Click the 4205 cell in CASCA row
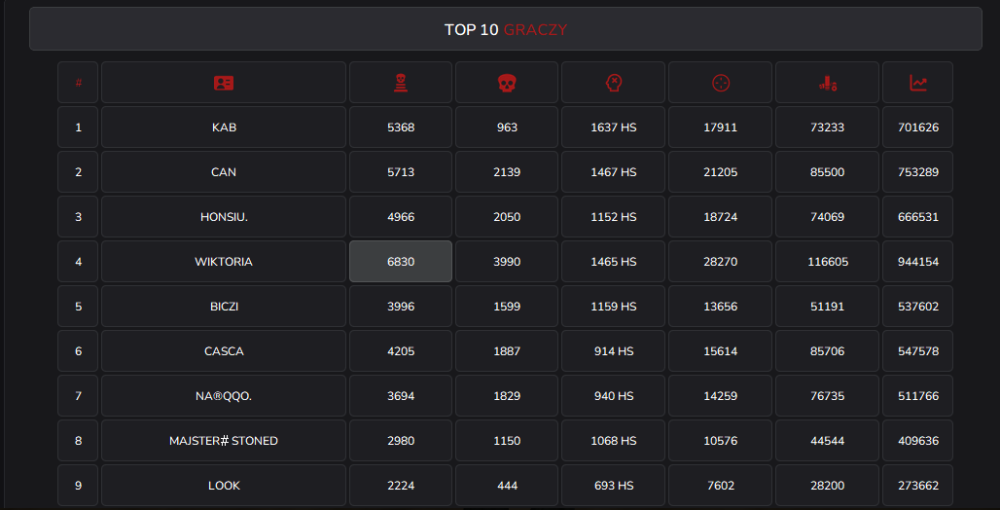This screenshot has width=1000, height=510. 401,351
